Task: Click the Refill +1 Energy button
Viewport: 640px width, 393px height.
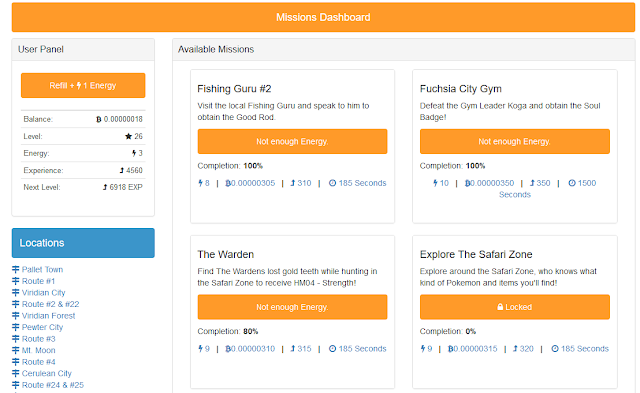Action: pyautogui.click(x=83, y=85)
